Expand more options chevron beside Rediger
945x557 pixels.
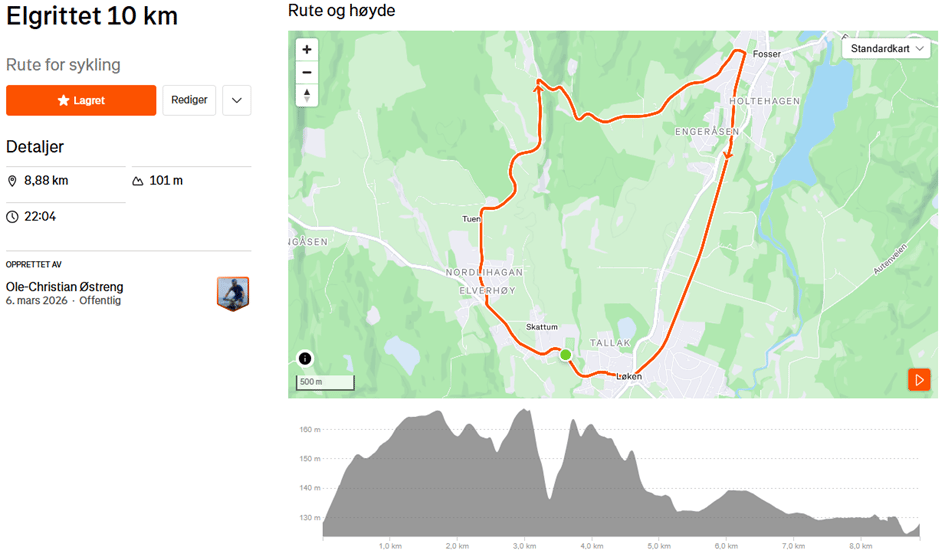pos(236,100)
